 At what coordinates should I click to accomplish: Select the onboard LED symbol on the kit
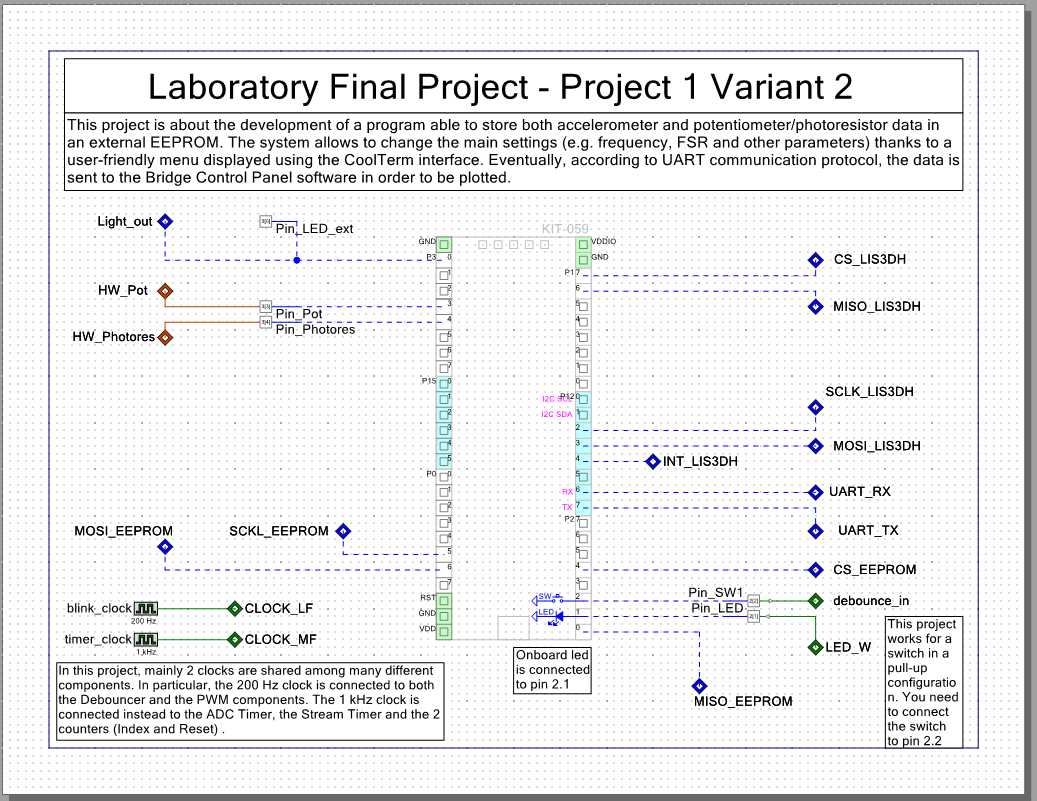(558, 617)
